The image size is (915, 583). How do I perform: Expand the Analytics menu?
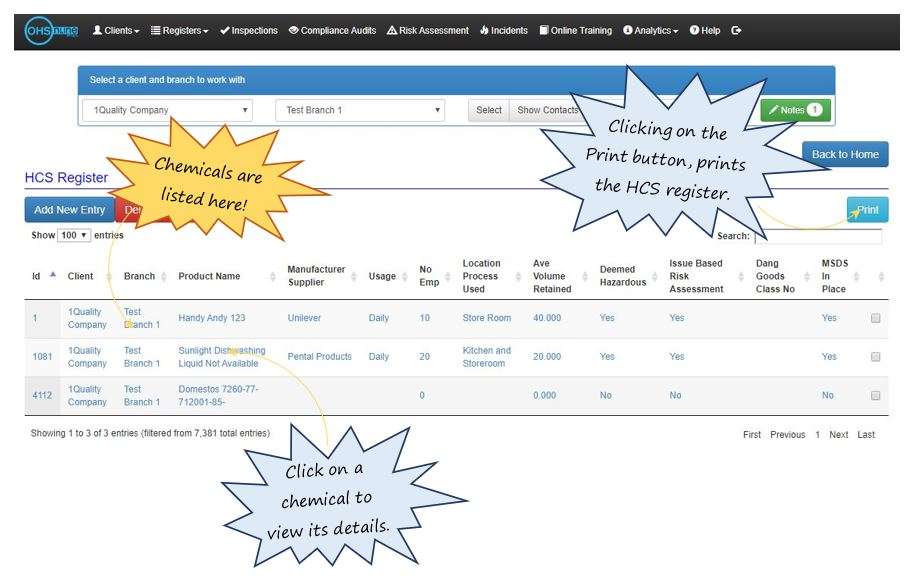[650, 30]
